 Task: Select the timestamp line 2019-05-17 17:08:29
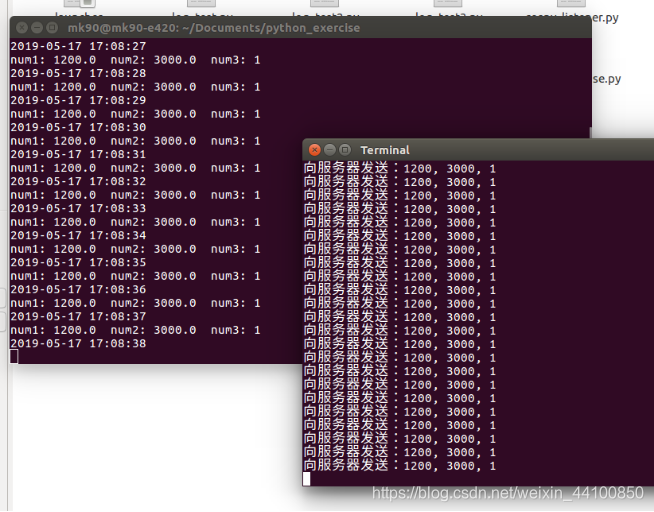pyautogui.click(x=78, y=100)
